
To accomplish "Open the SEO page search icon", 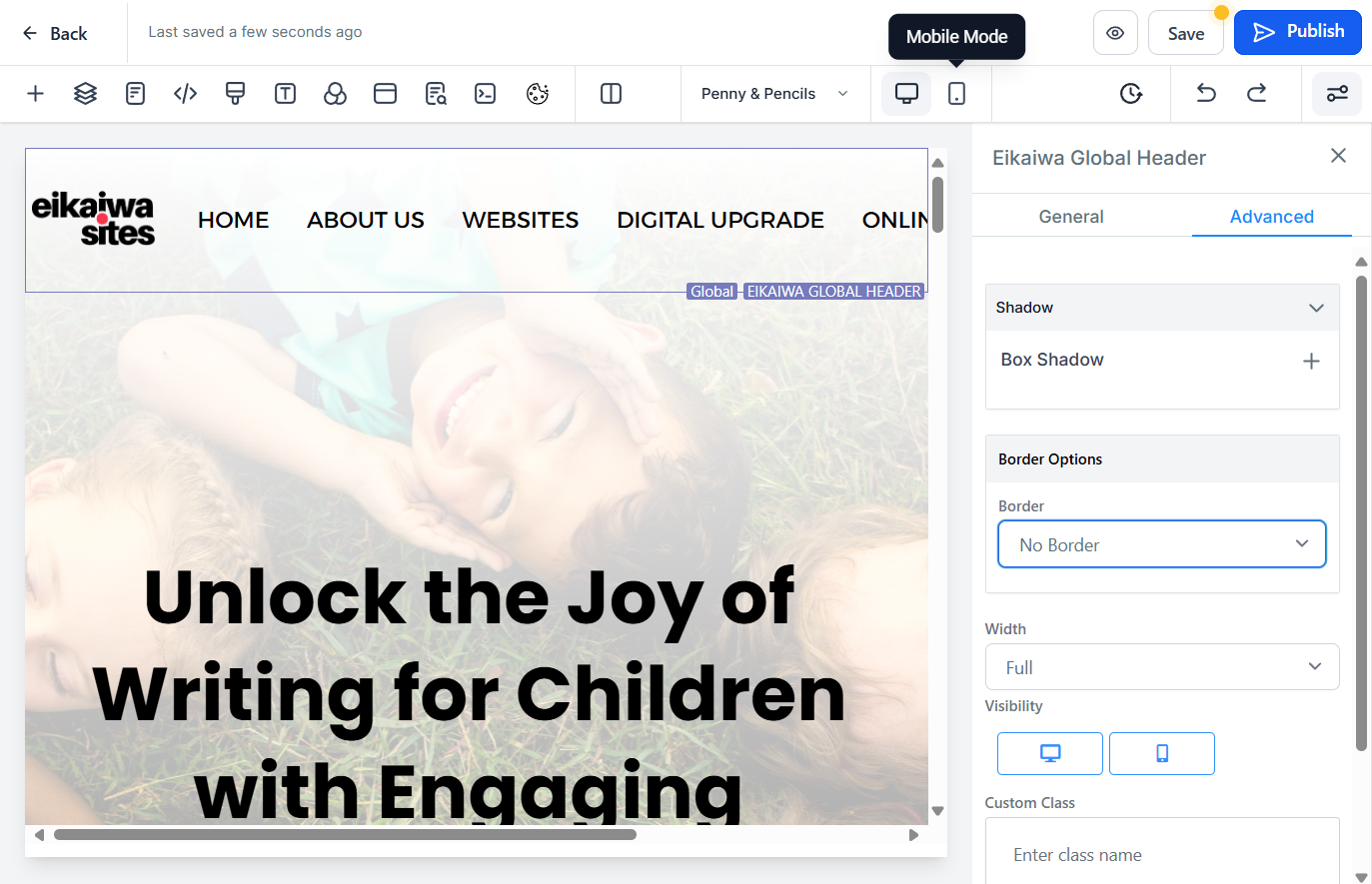I will [436, 94].
